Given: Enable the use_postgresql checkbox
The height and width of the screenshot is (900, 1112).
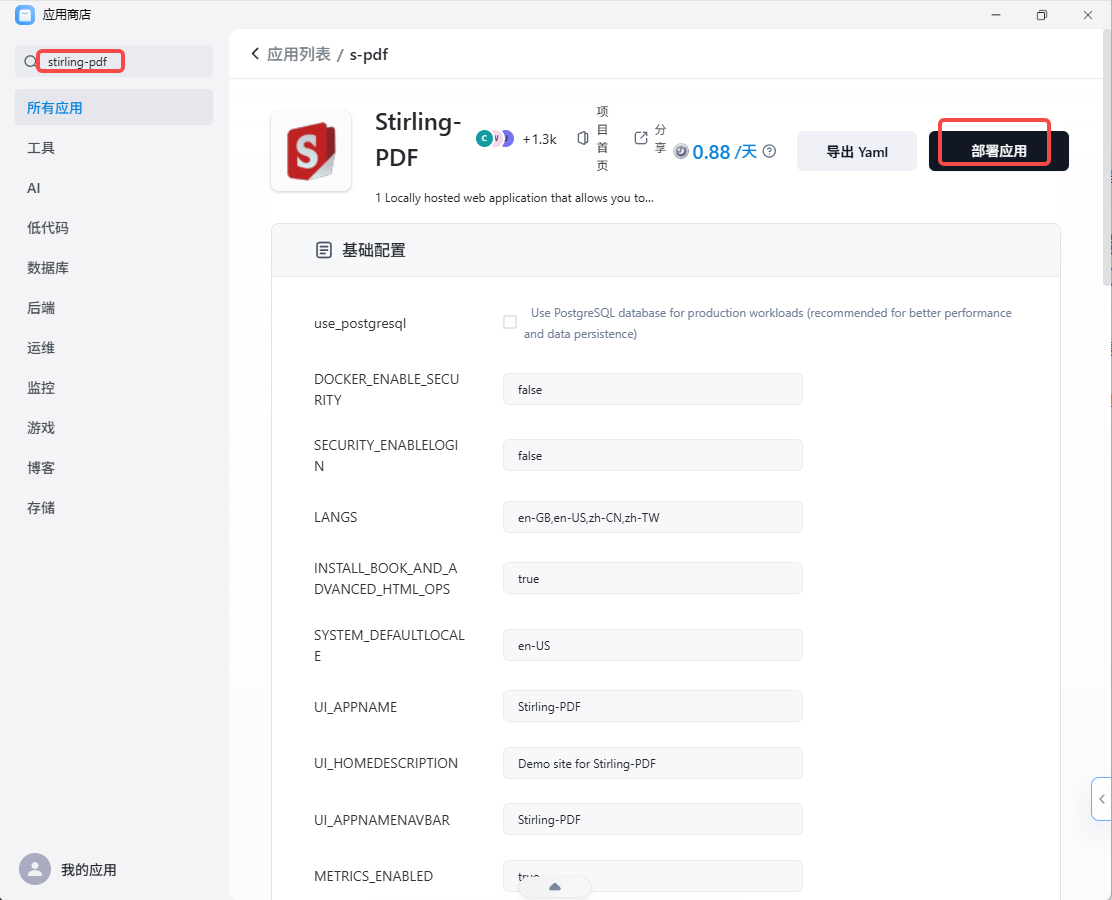Looking at the screenshot, I should [510, 322].
